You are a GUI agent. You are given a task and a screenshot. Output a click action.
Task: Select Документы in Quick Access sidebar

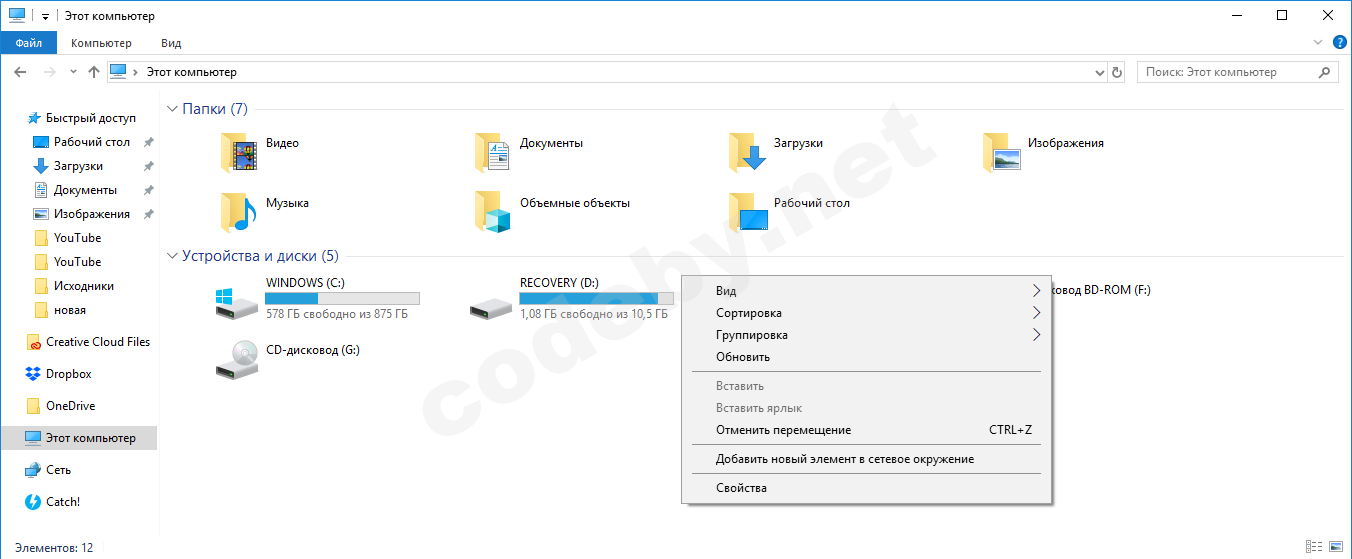85,190
